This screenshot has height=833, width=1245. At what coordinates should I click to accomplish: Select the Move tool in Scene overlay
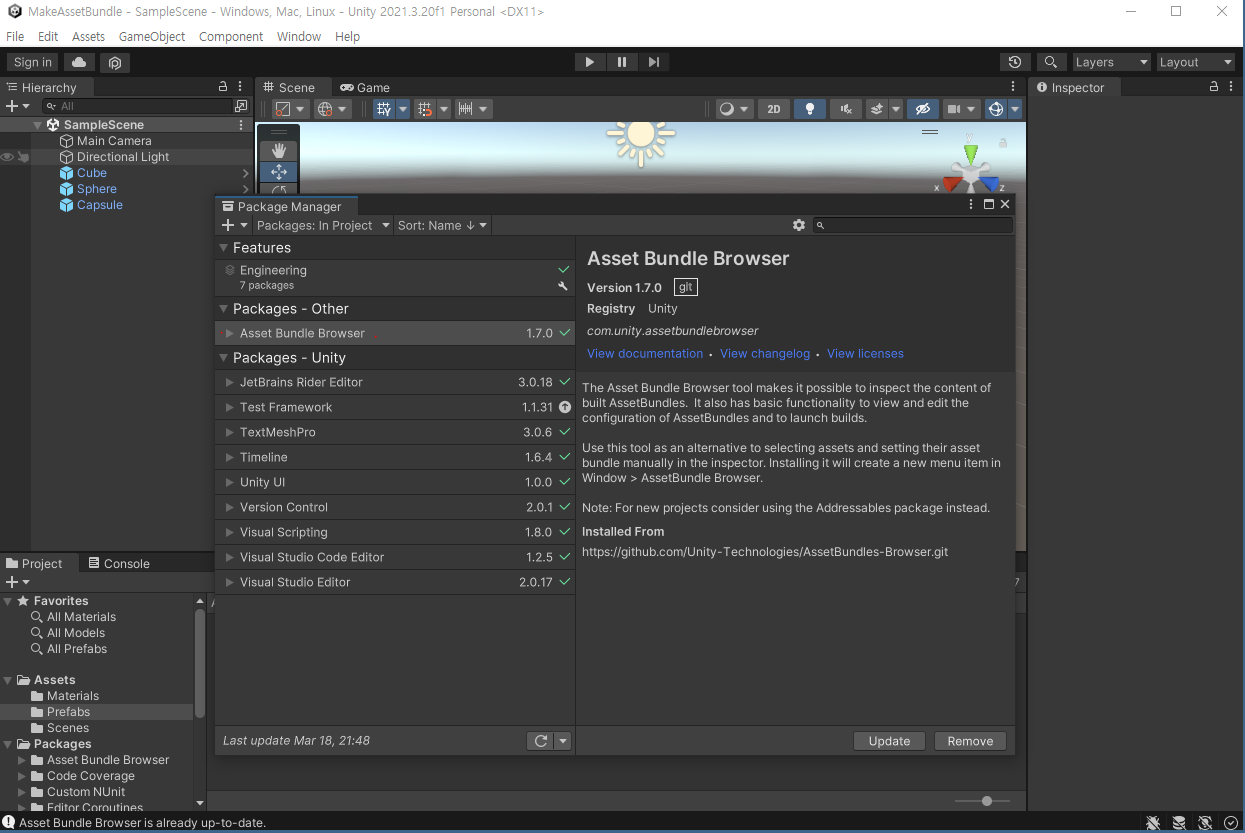279,172
